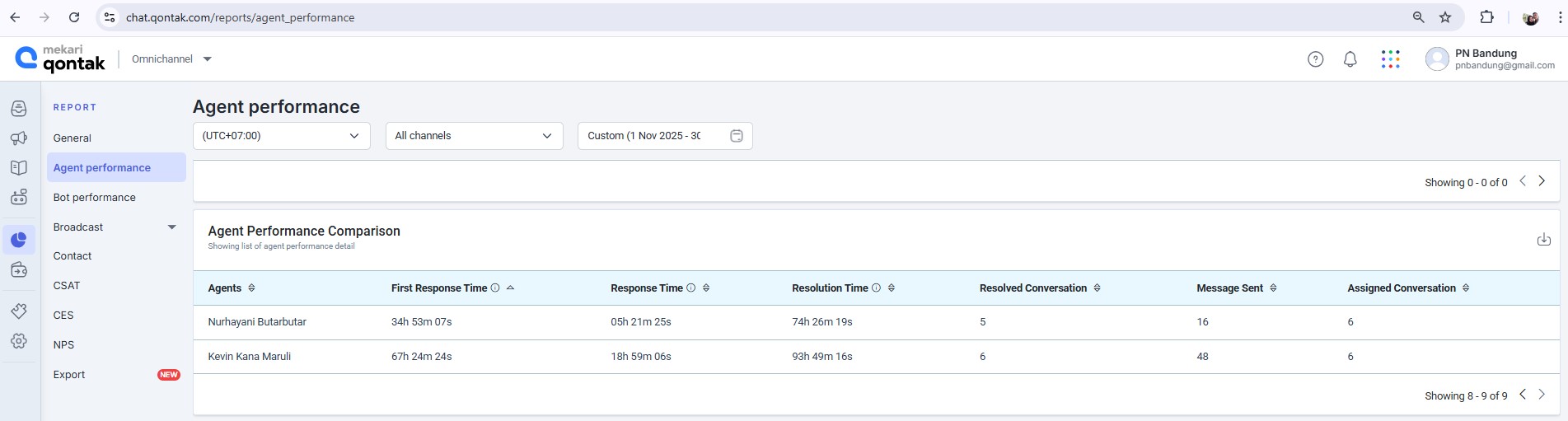The width and height of the screenshot is (1568, 421).
Task: Go to Bot performance report
Action: [94, 198]
